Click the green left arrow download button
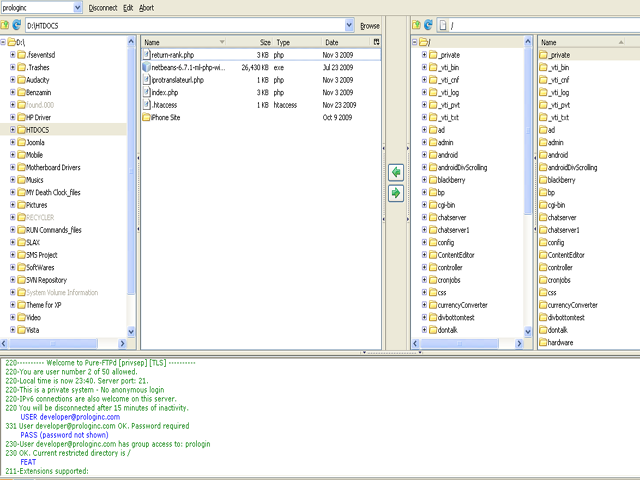This screenshot has height=480, width=640. pos(396,173)
